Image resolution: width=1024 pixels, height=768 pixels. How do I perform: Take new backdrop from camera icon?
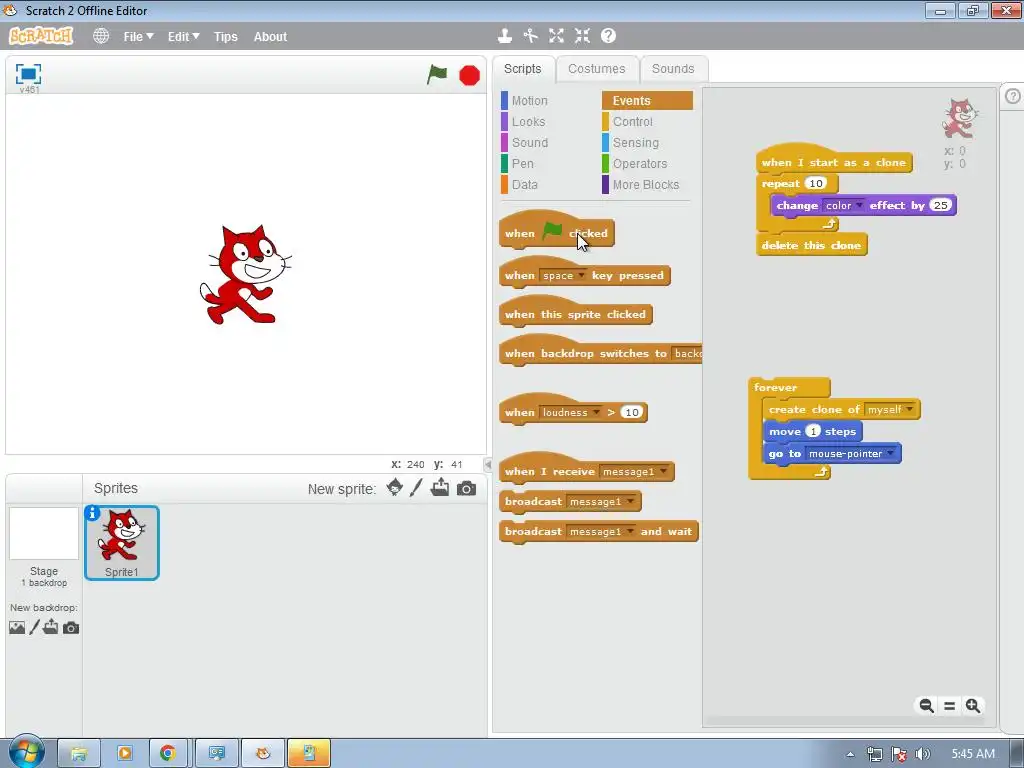[71, 628]
